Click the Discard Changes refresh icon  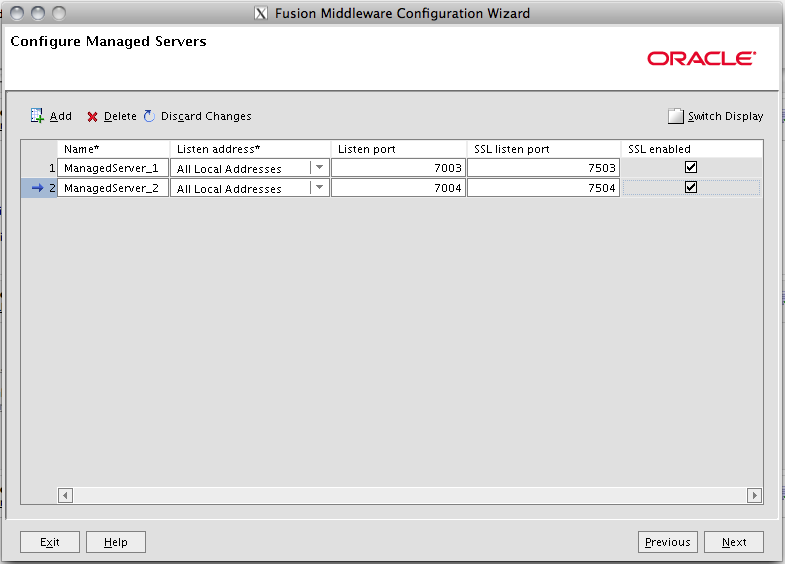[149, 116]
